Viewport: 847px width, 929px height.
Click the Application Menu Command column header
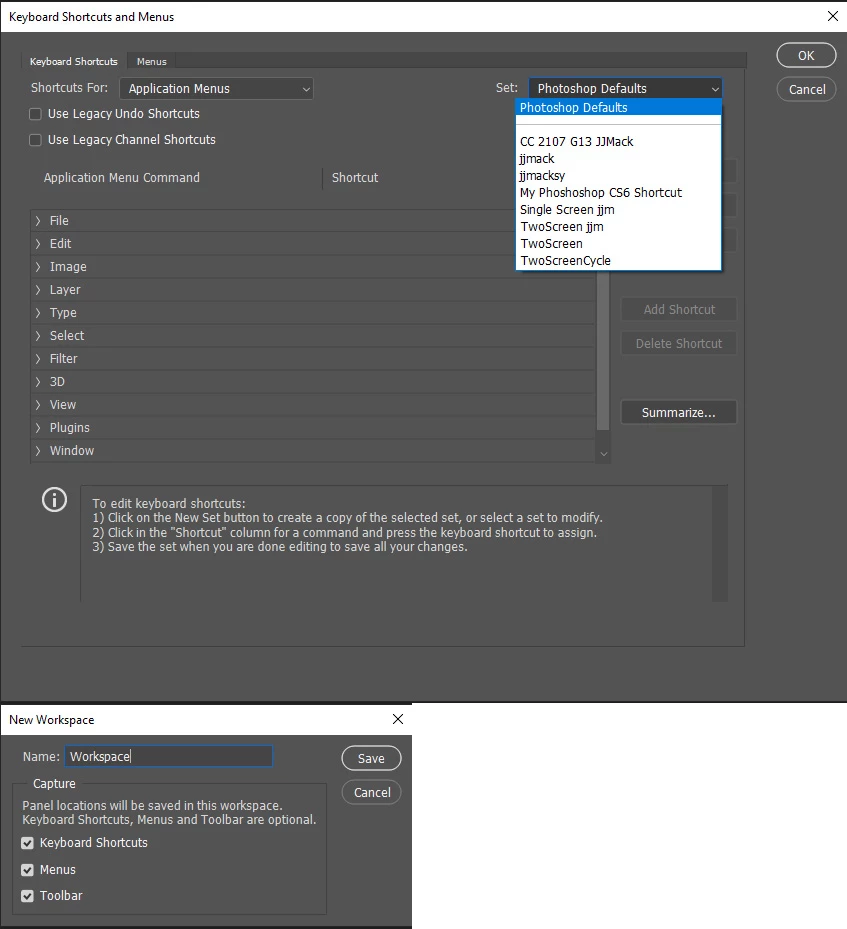[121, 178]
